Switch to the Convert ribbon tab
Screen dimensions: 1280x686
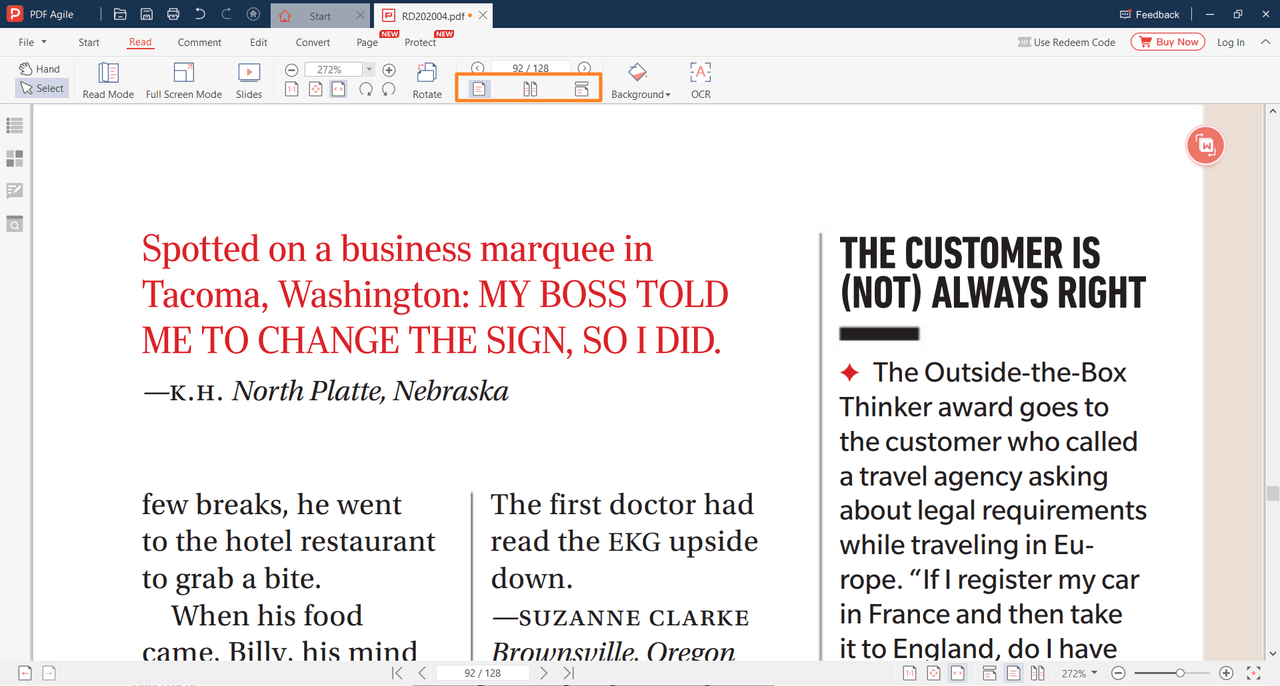tap(312, 42)
